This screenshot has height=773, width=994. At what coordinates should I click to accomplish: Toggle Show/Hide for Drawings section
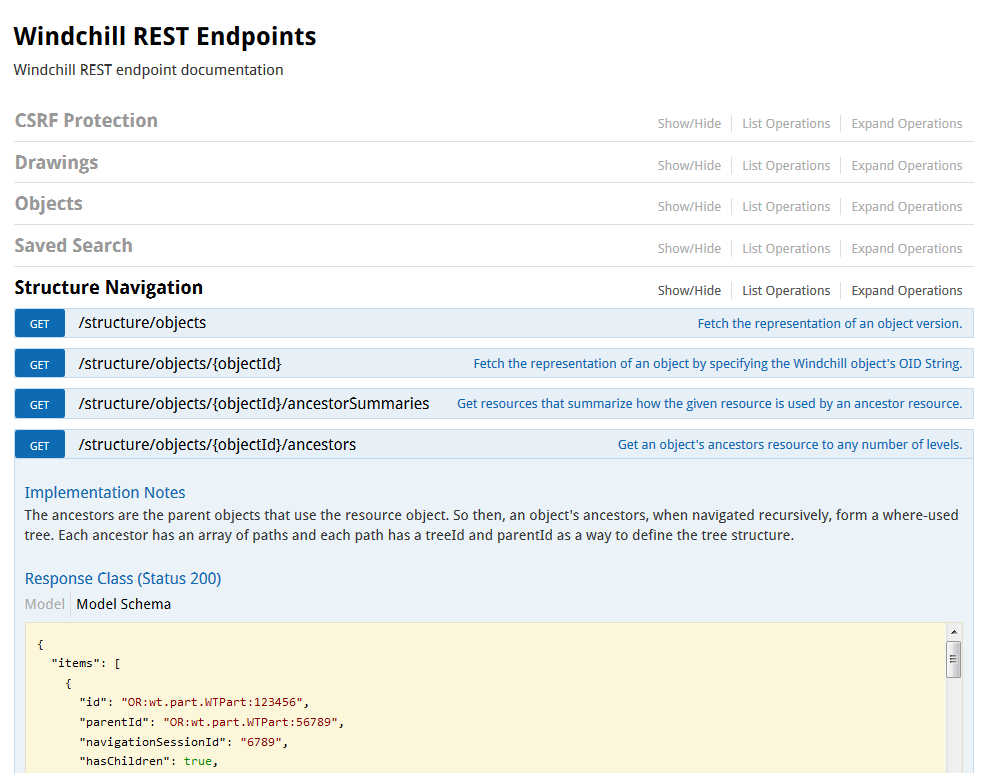pos(689,166)
